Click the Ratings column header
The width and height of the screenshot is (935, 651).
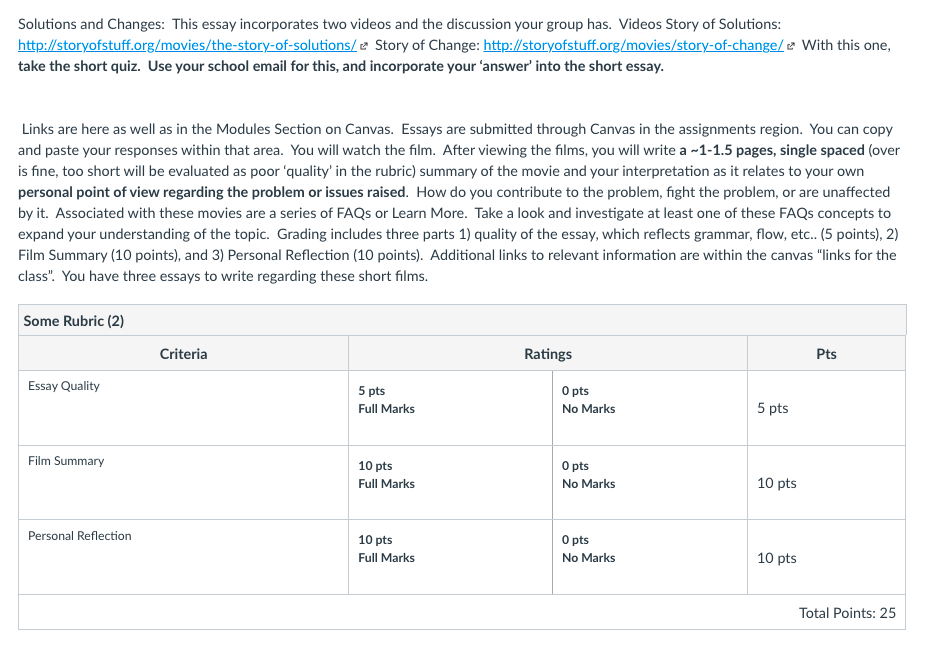[548, 354]
